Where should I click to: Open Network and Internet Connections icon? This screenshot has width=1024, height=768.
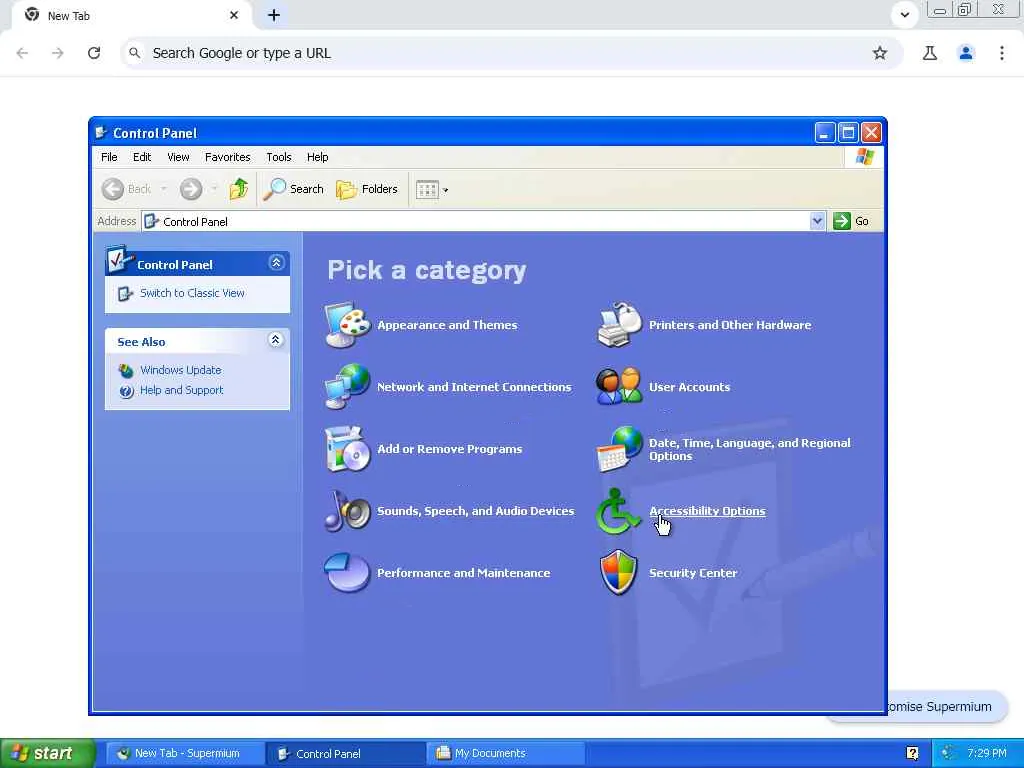[347, 387]
